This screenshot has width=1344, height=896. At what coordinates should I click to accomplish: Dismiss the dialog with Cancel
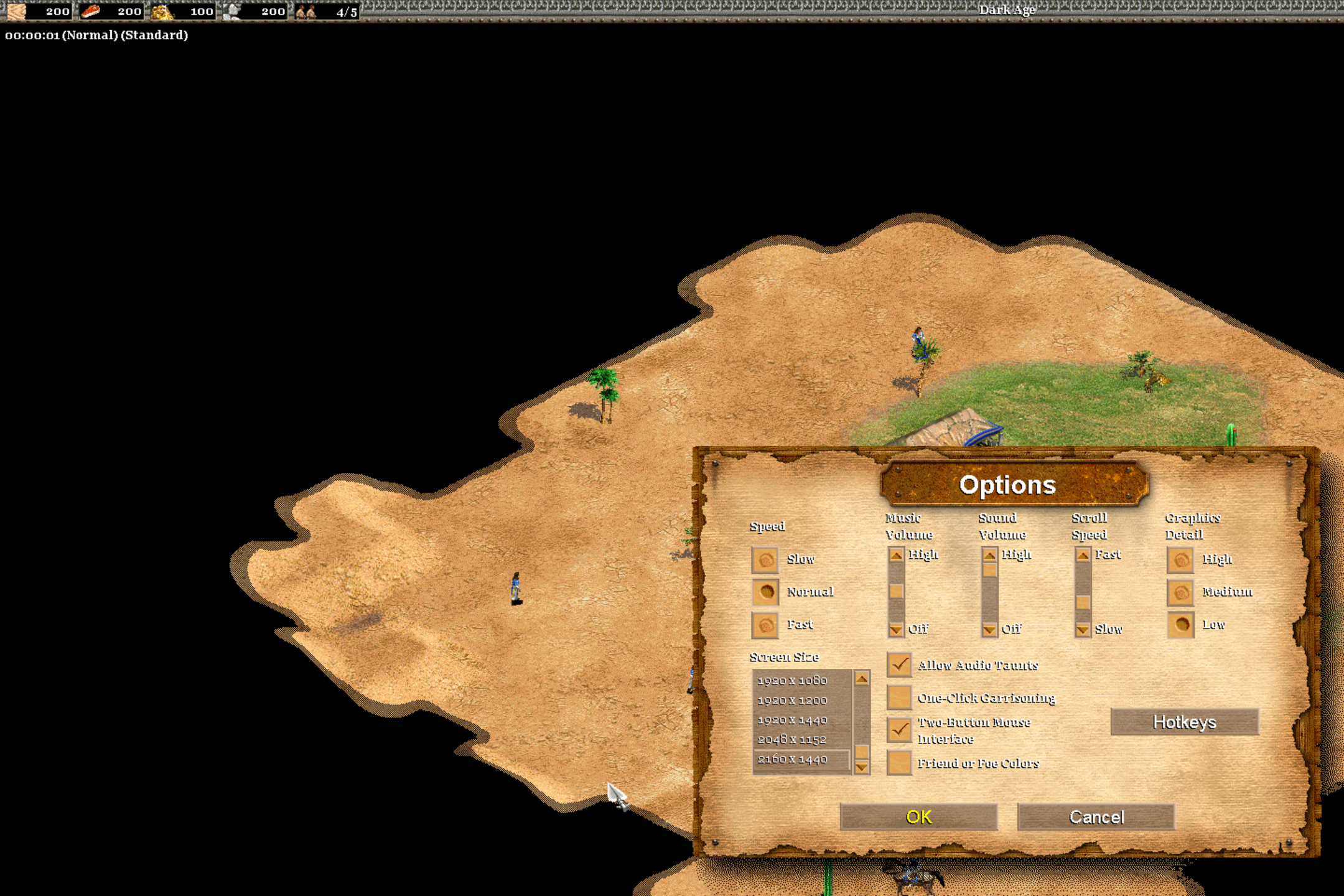1097,817
